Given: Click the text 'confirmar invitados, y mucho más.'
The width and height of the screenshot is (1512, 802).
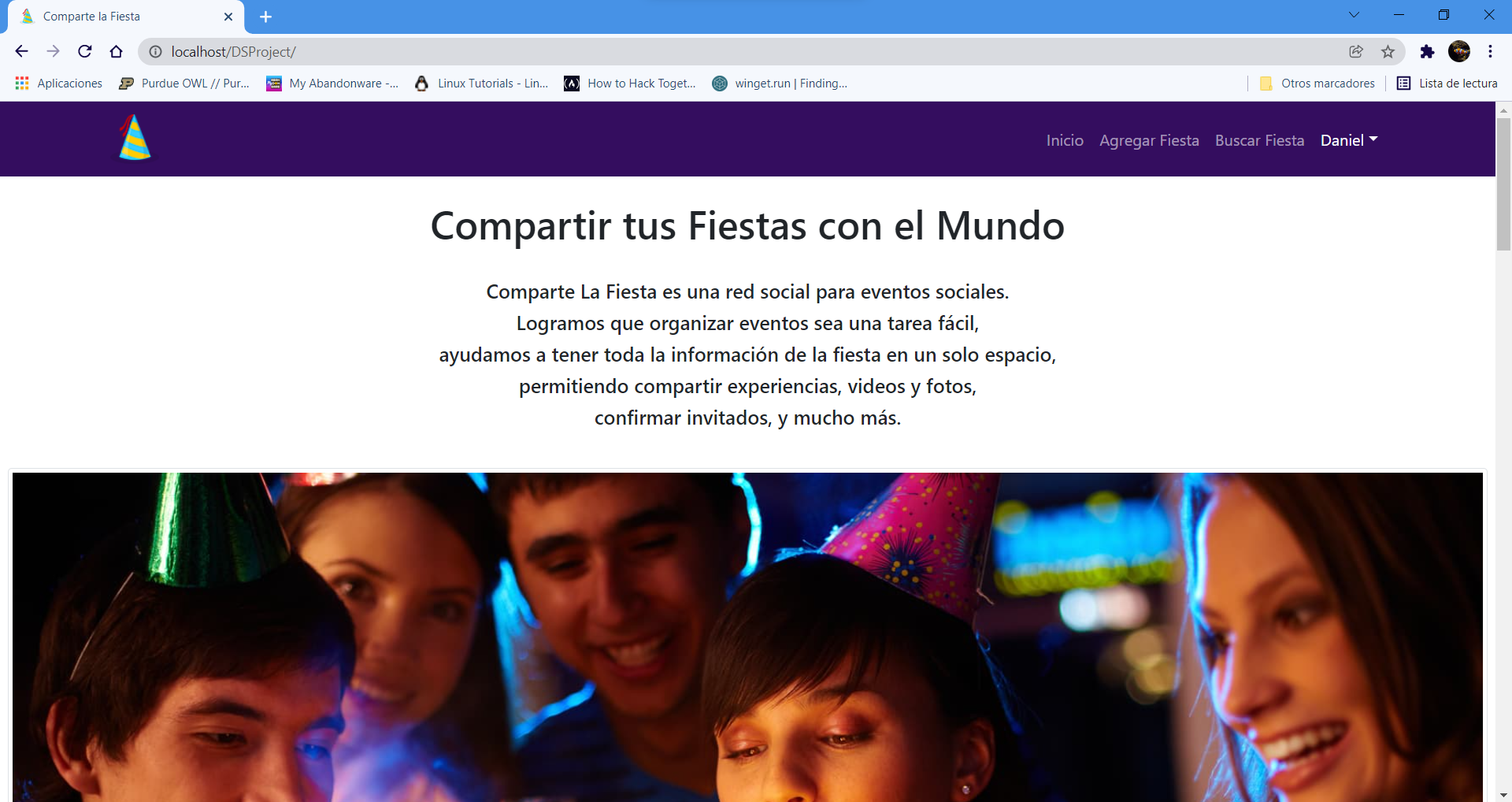Looking at the screenshot, I should (747, 418).
